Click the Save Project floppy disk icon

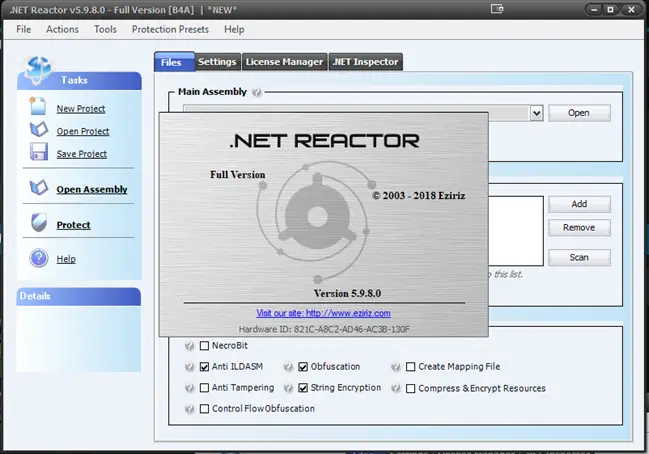pyautogui.click(x=38, y=153)
